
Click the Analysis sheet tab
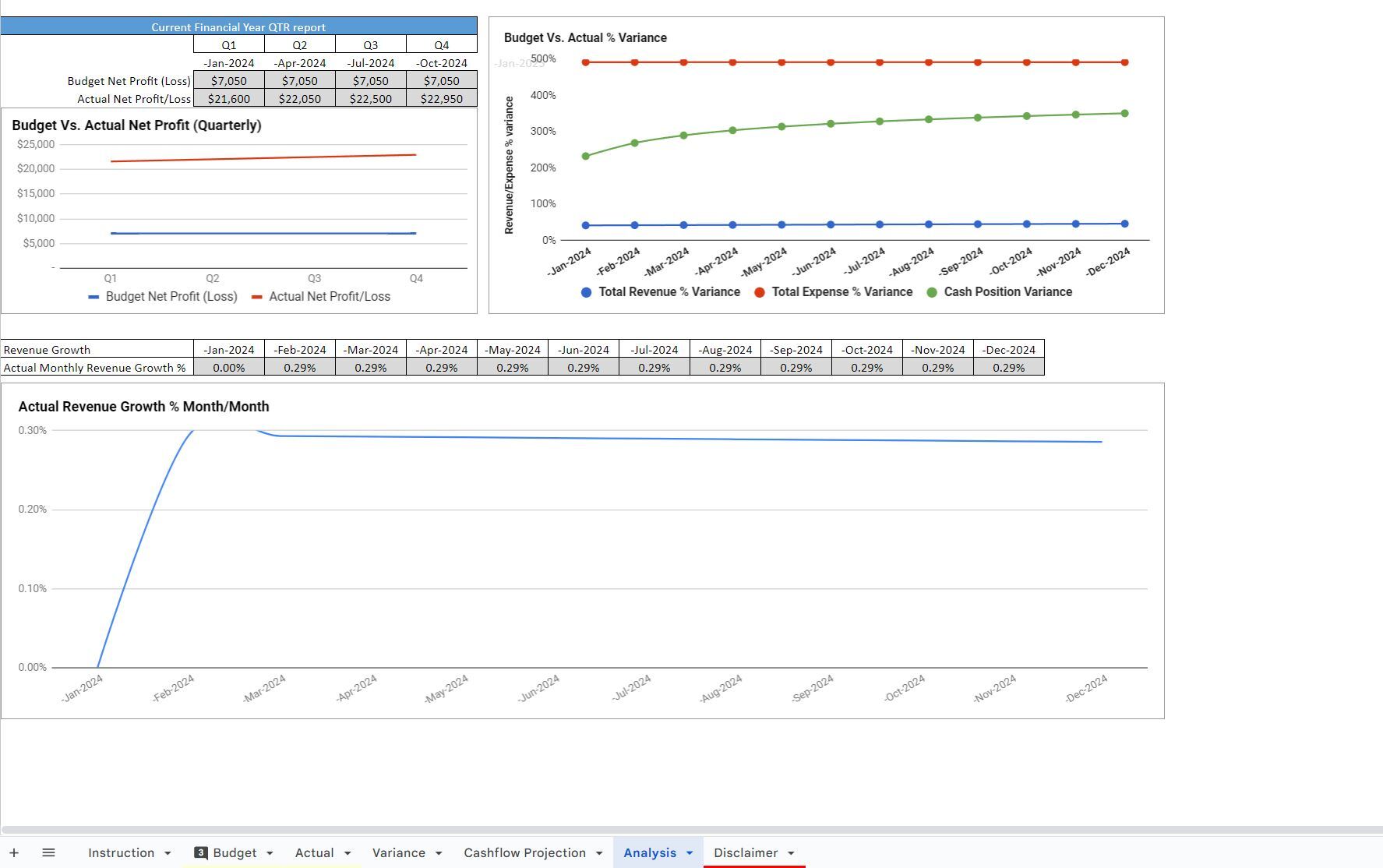point(650,853)
